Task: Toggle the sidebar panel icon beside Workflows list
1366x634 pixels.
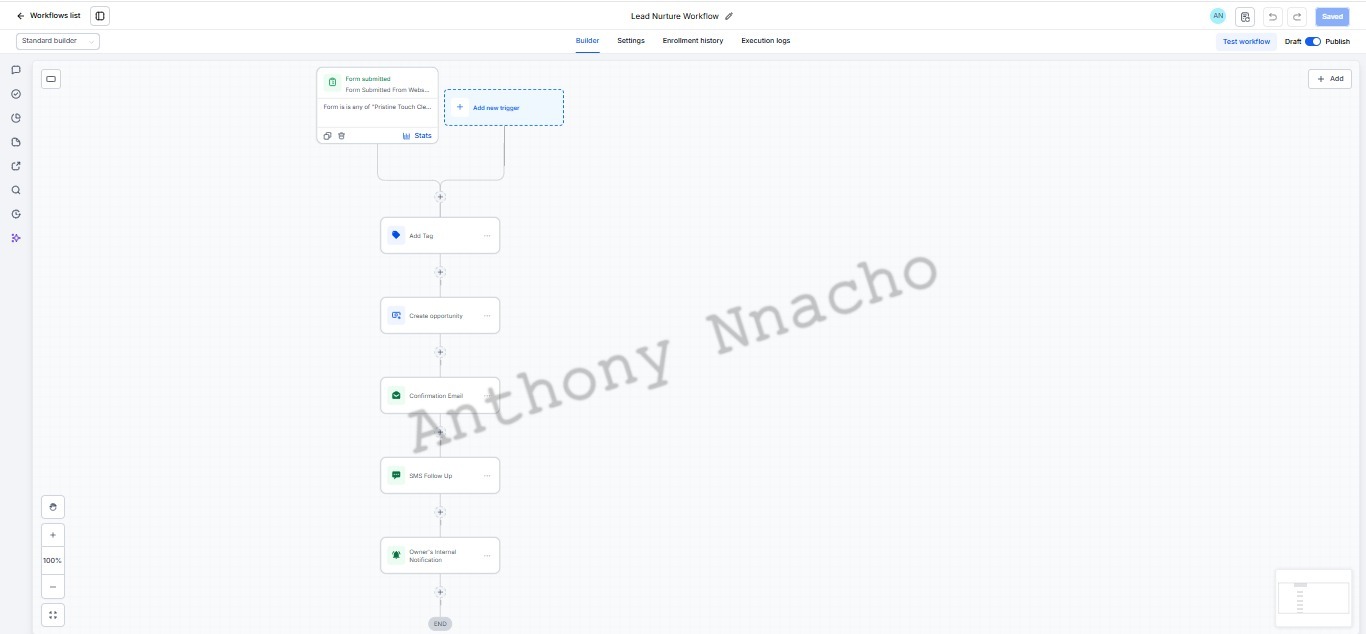Action: click(99, 16)
